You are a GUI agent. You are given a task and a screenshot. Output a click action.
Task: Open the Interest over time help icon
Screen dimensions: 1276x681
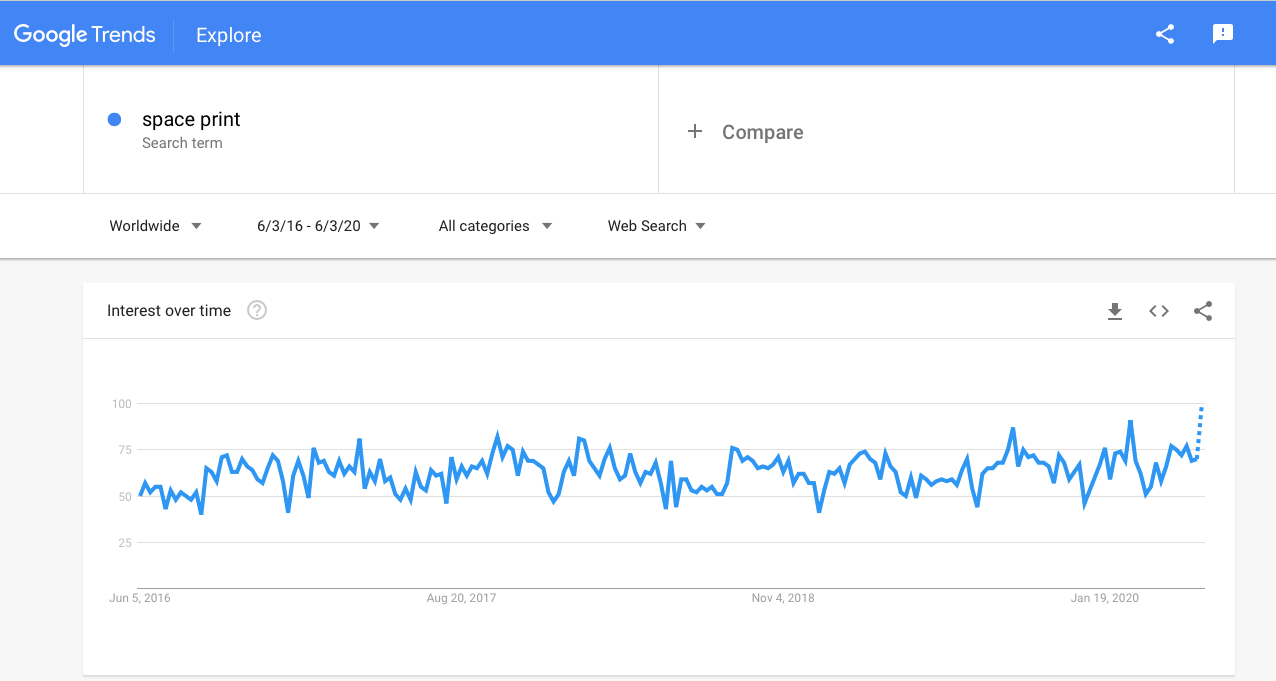[257, 310]
